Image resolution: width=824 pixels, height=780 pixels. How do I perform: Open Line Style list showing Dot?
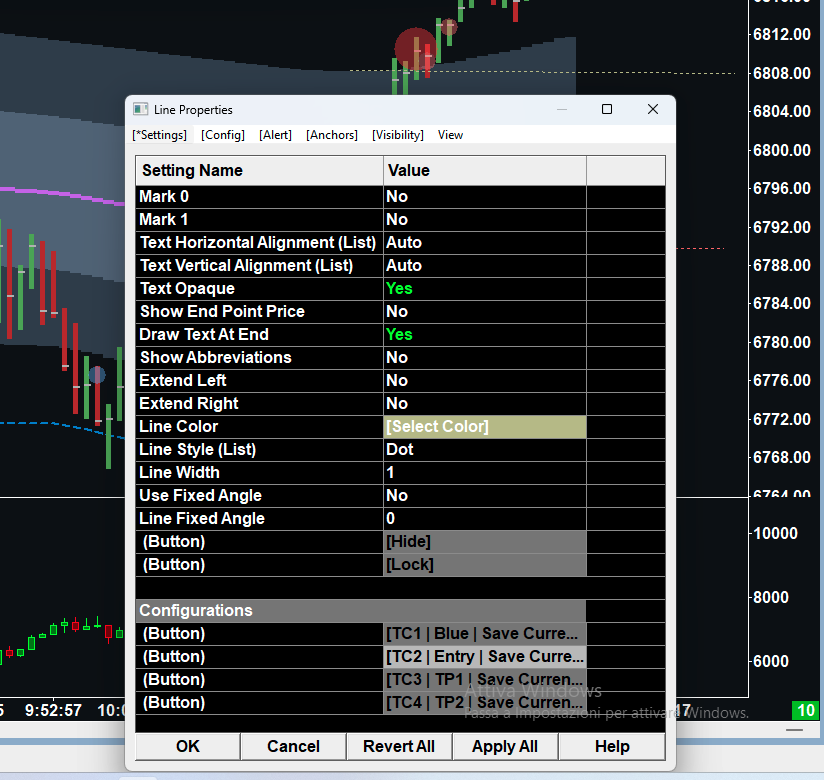click(x=485, y=450)
